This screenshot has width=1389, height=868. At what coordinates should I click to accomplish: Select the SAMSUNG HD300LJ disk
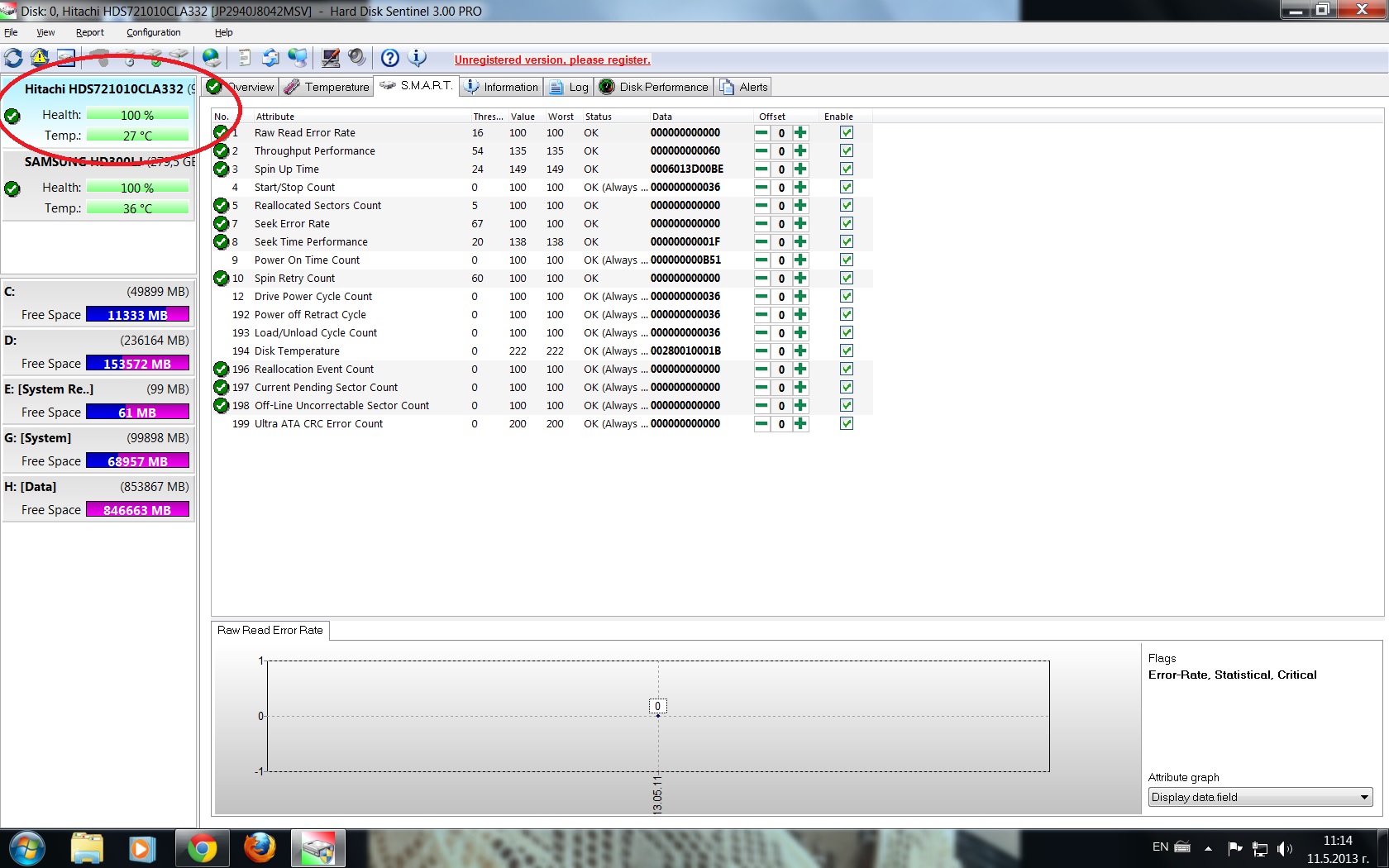(x=99, y=187)
